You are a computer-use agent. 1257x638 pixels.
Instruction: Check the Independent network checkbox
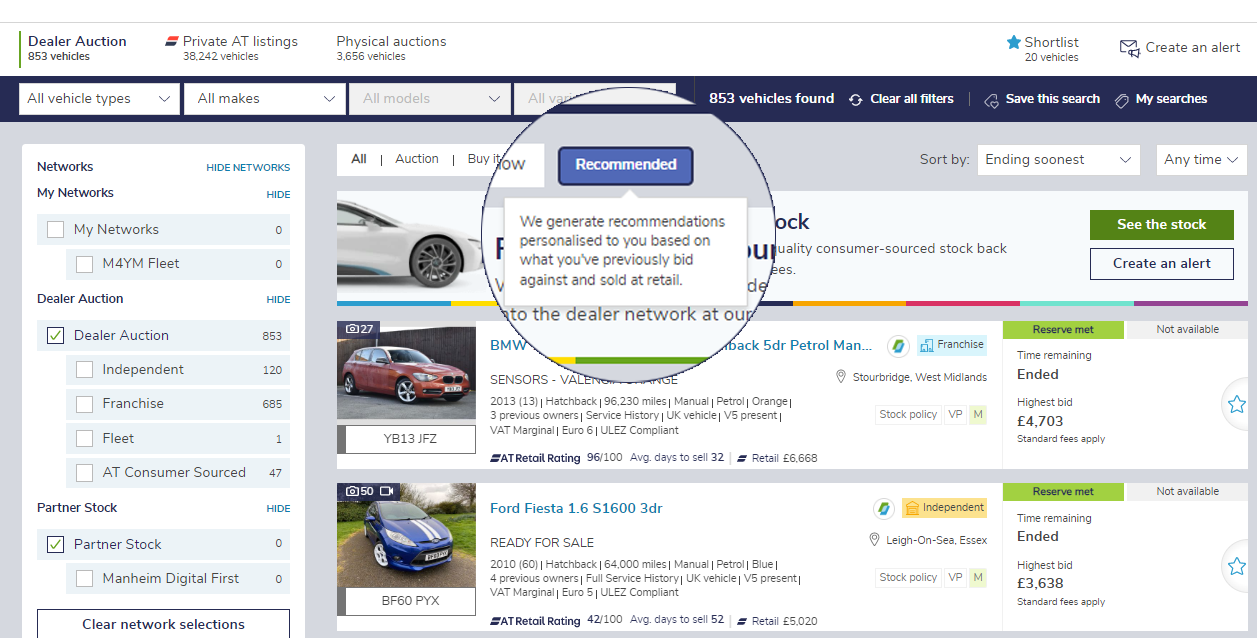click(x=84, y=370)
